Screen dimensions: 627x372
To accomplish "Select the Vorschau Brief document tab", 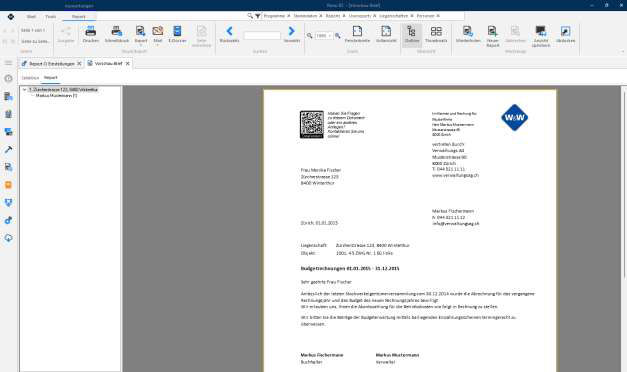I will (108, 64).
